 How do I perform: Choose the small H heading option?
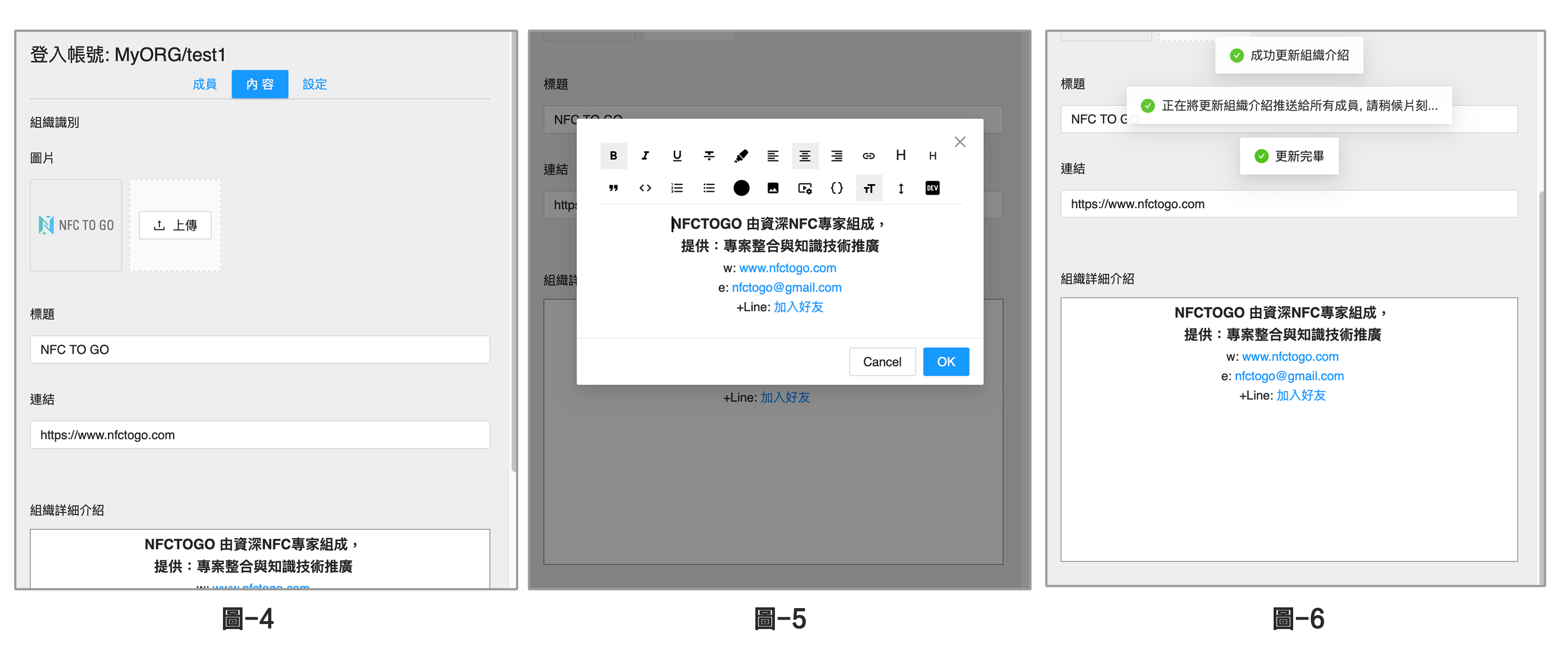[x=932, y=156]
